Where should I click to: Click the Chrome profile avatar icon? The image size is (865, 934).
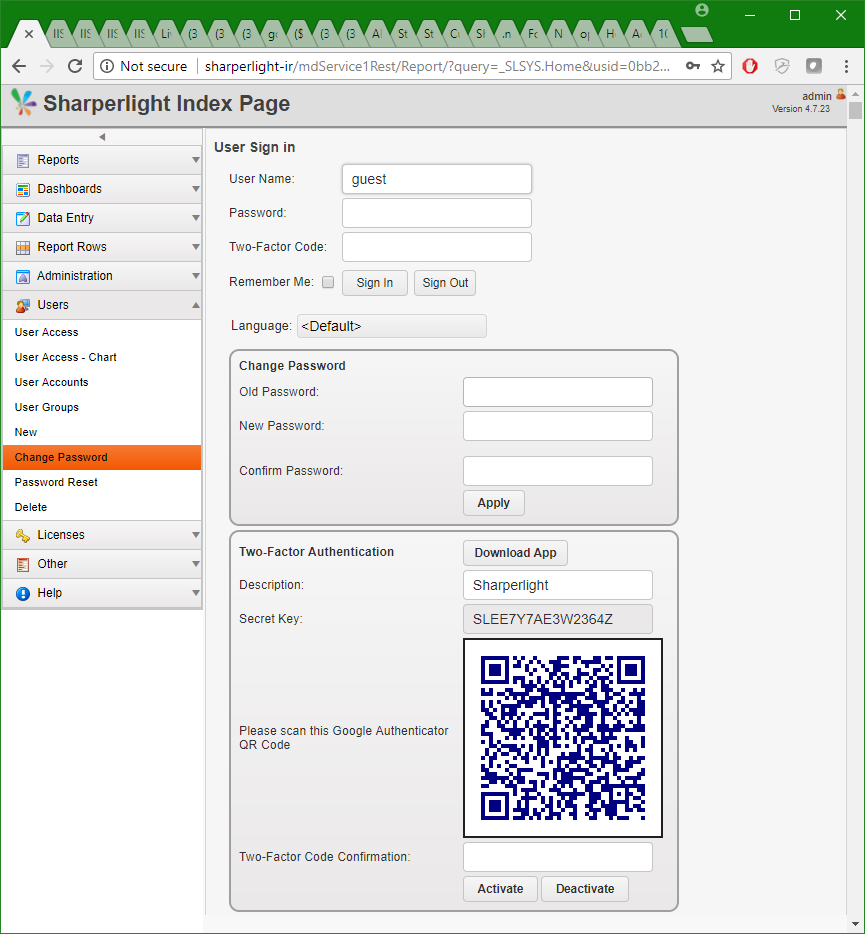[702, 10]
